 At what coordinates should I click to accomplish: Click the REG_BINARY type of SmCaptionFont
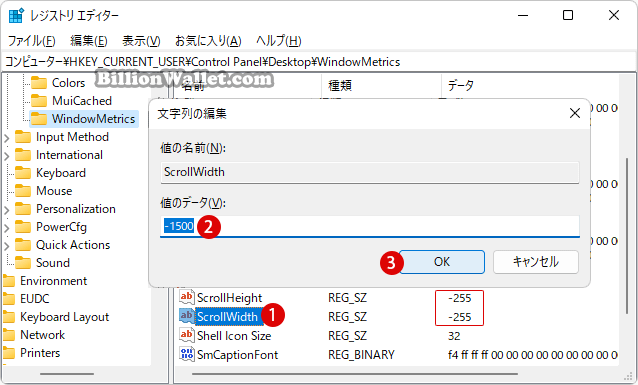[x=361, y=355]
